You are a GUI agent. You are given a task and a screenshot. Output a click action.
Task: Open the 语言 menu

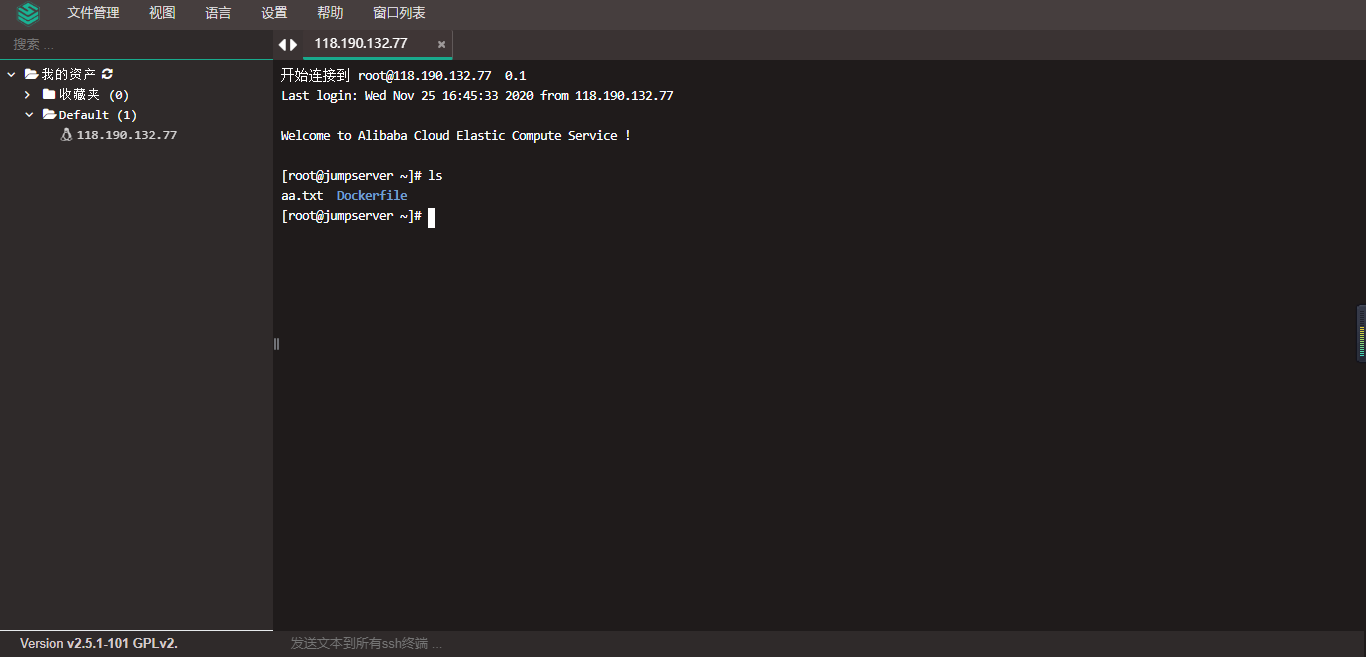[218, 13]
